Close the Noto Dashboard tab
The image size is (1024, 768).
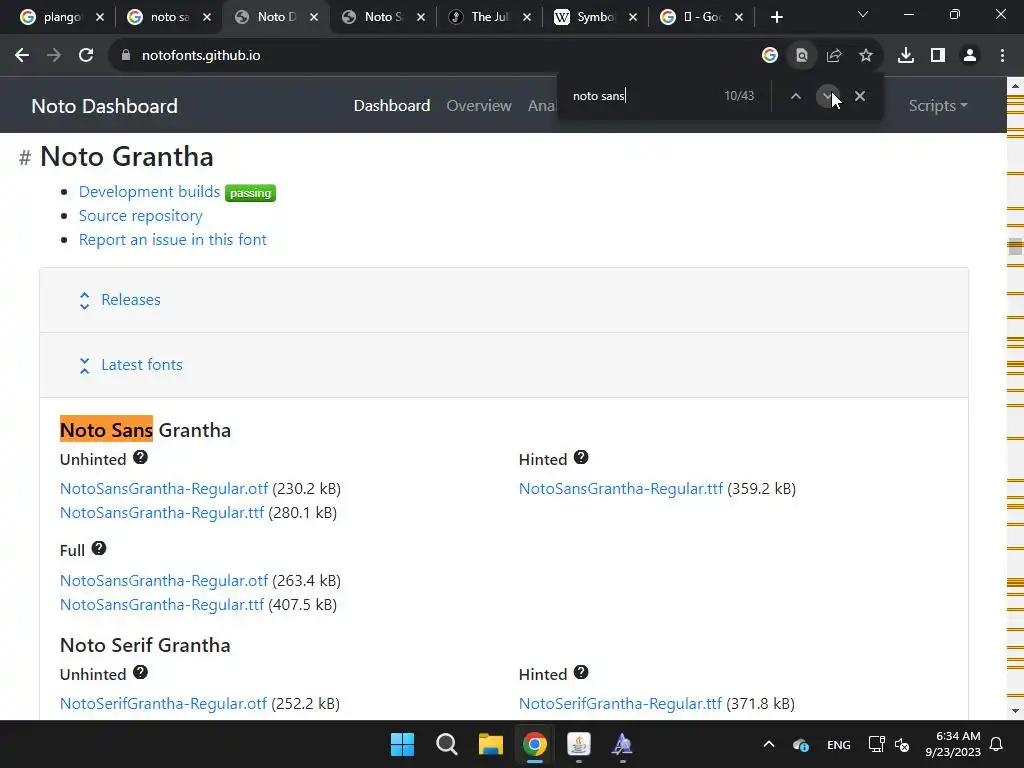click(x=314, y=17)
